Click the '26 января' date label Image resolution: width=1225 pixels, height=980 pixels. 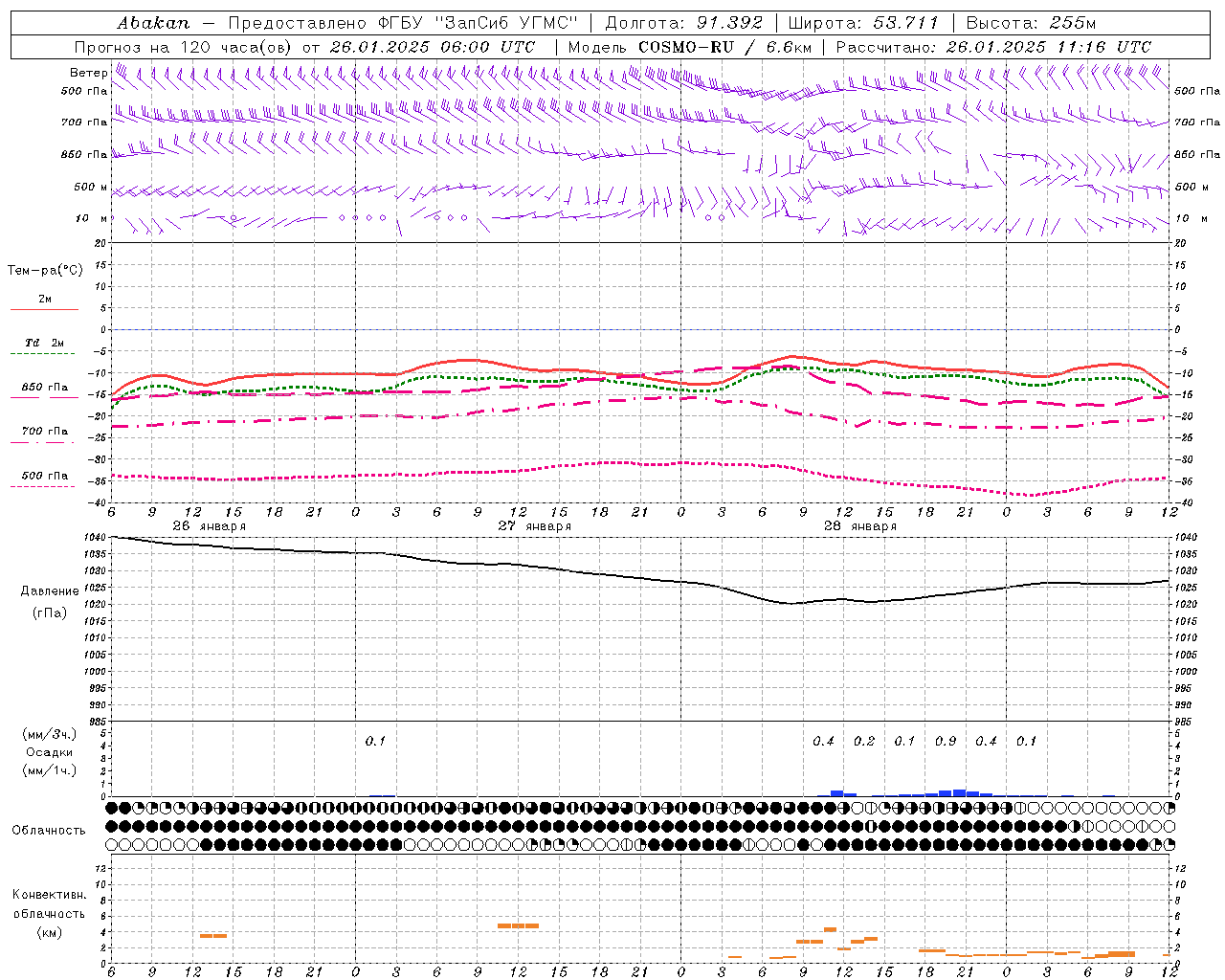pos(209,526)
